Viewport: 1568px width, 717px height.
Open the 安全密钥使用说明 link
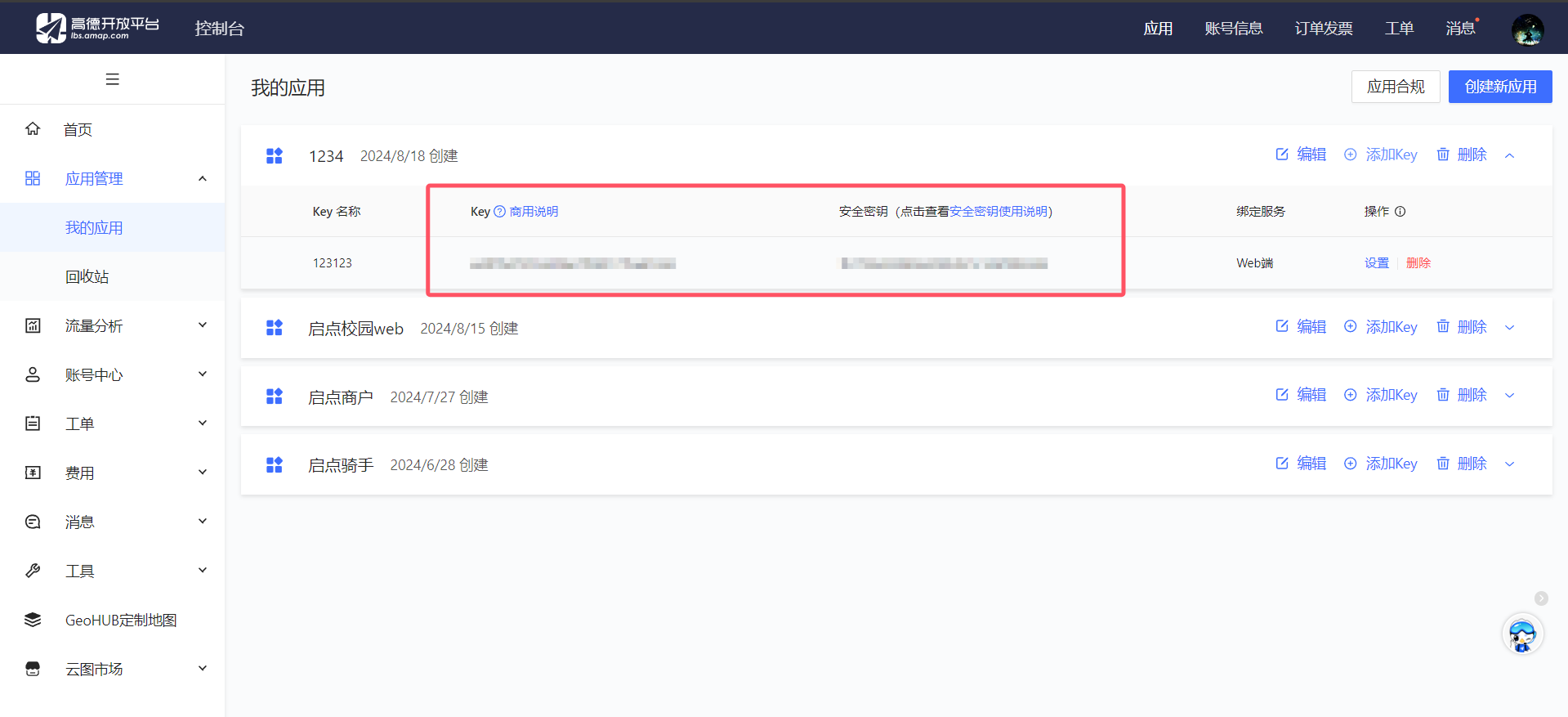(998, 212)
